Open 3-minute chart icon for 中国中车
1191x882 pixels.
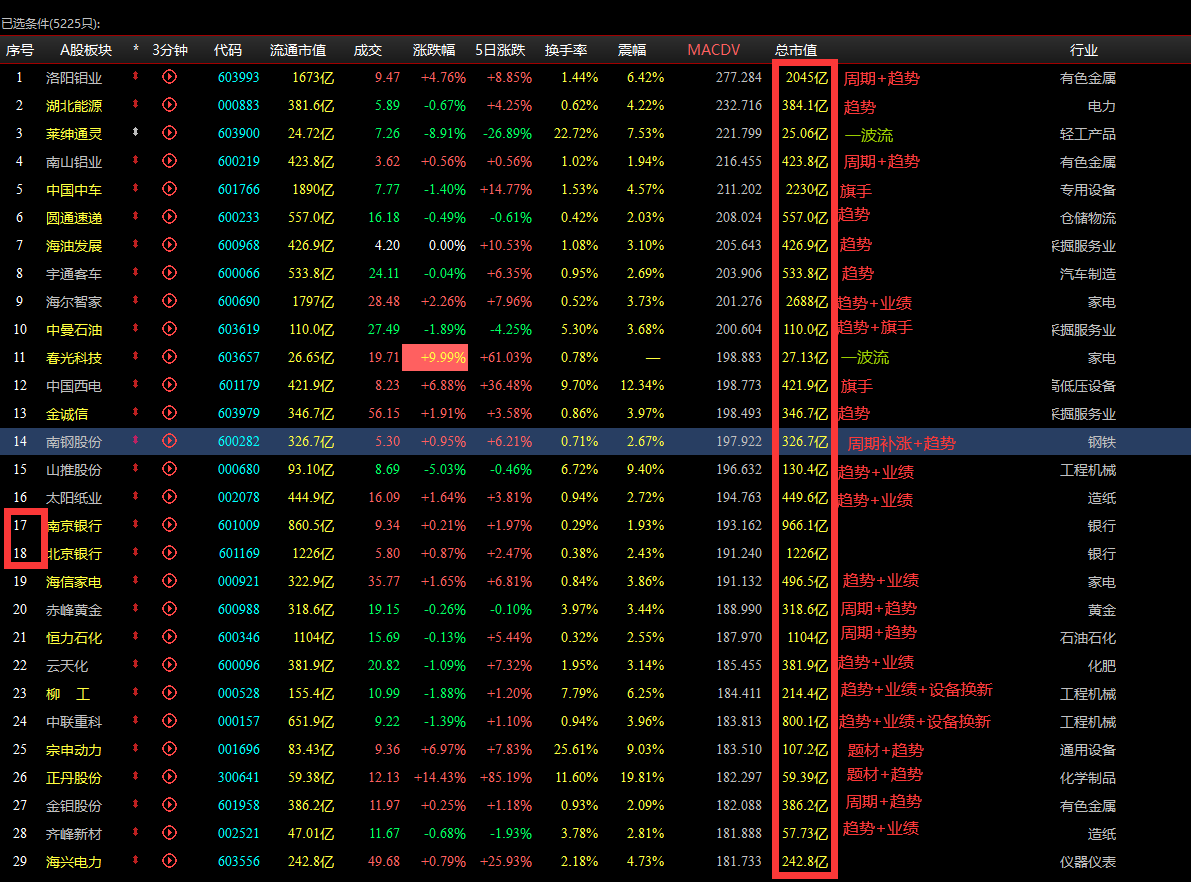(x=169, y=189)
